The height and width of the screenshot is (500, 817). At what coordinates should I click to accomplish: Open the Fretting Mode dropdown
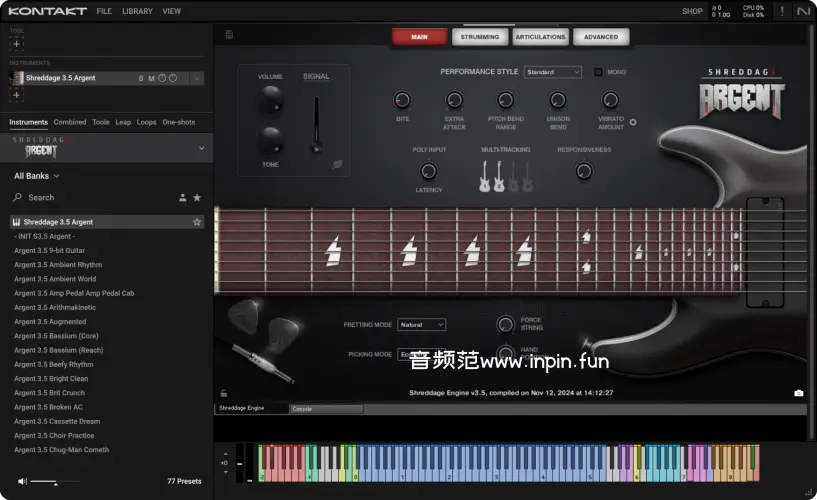coord(421,325)
